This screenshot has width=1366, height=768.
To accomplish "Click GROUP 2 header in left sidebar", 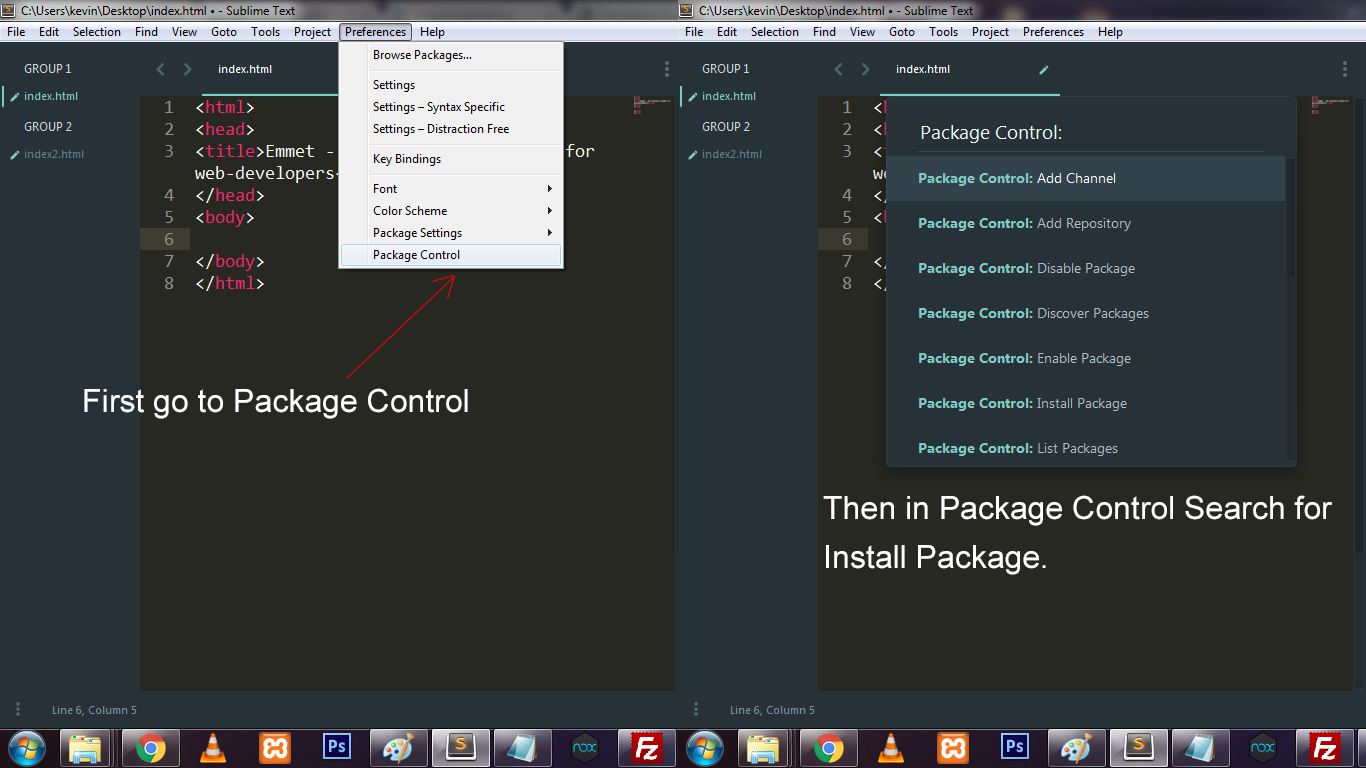I will tap(48, 127).
